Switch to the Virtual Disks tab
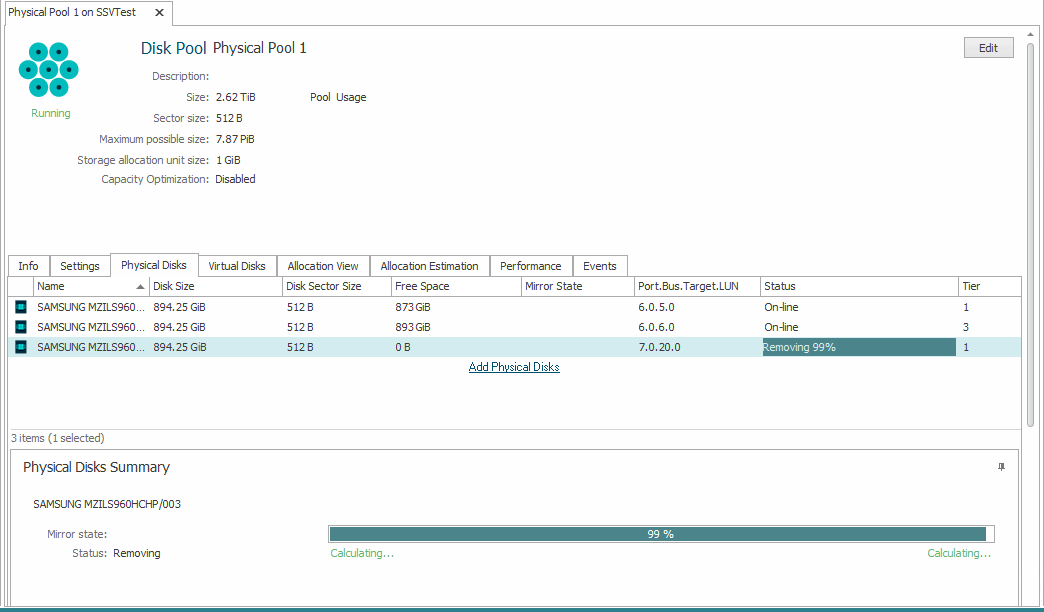 click(237, 266)
